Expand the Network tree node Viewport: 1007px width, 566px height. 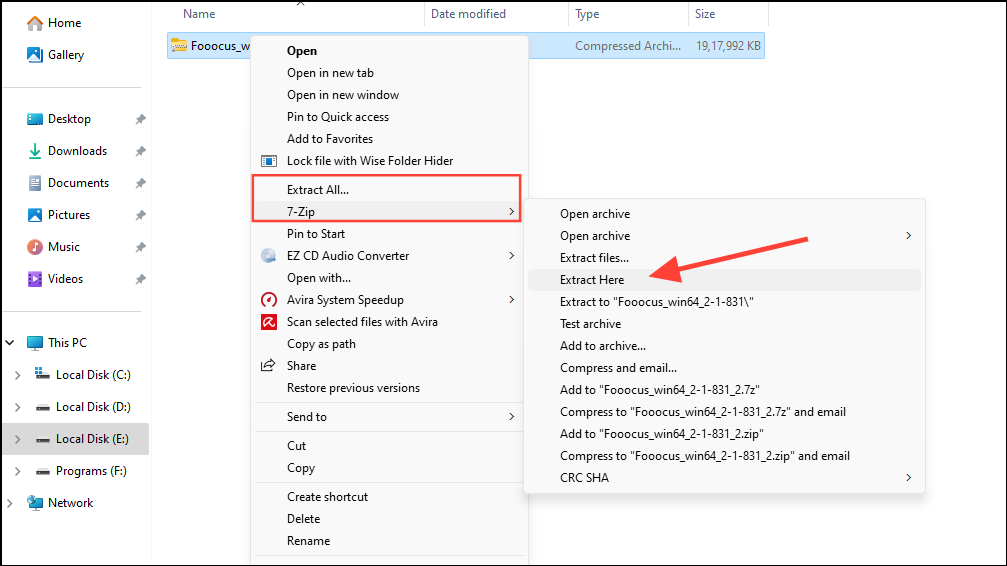[x=10, y=503]
